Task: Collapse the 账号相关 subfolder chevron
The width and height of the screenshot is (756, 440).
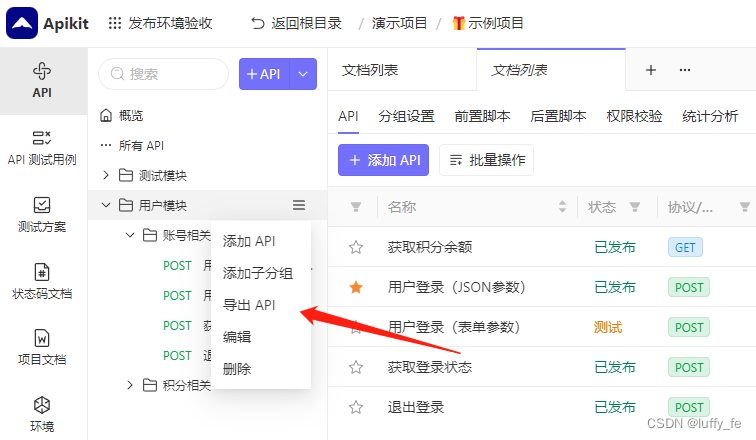Action: point(130,235)
